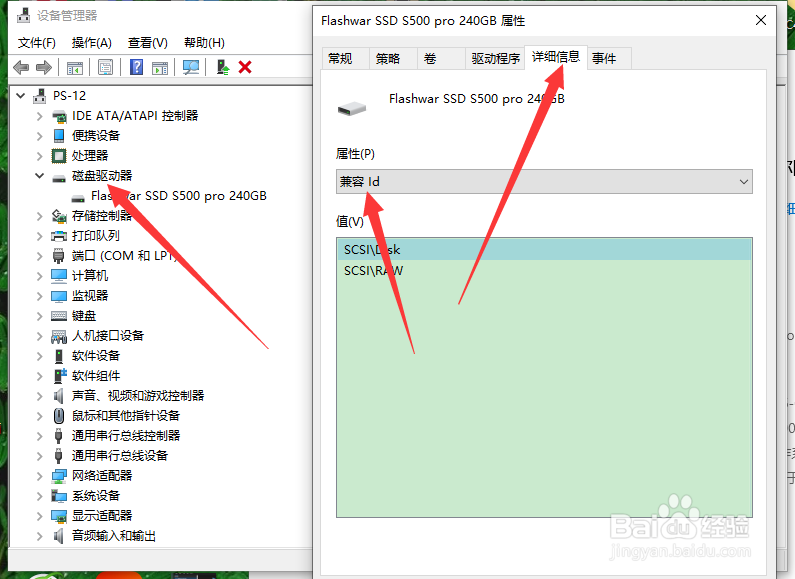
Task: Open the 操作(A) menu
Action: (x=91, y=43)
